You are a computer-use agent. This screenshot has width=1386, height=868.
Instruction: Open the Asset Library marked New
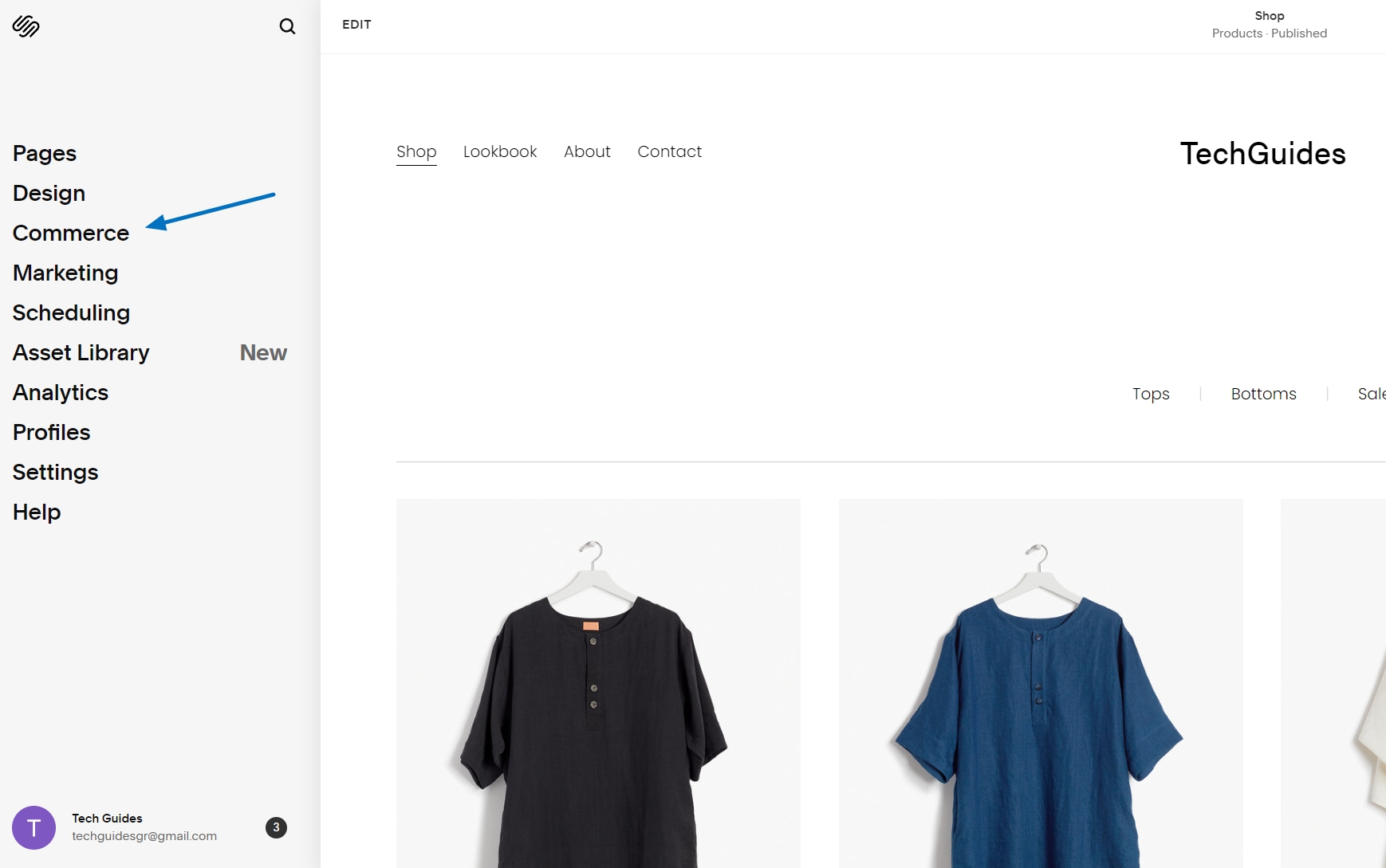point(81,352)
